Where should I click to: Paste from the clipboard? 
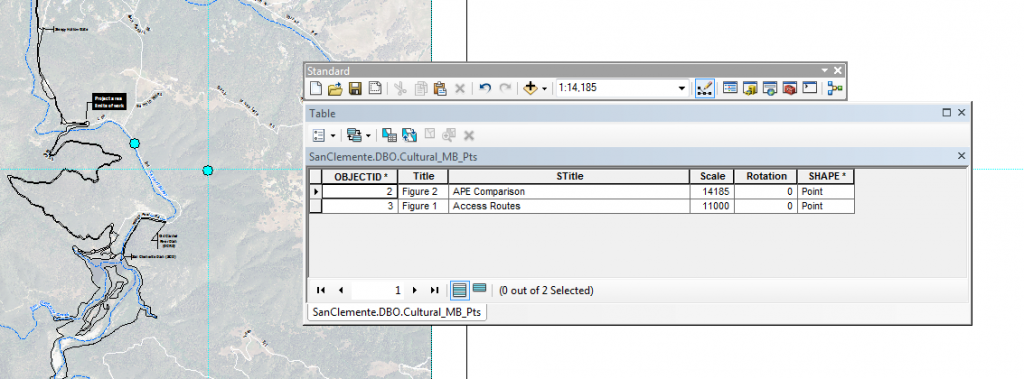440,88
